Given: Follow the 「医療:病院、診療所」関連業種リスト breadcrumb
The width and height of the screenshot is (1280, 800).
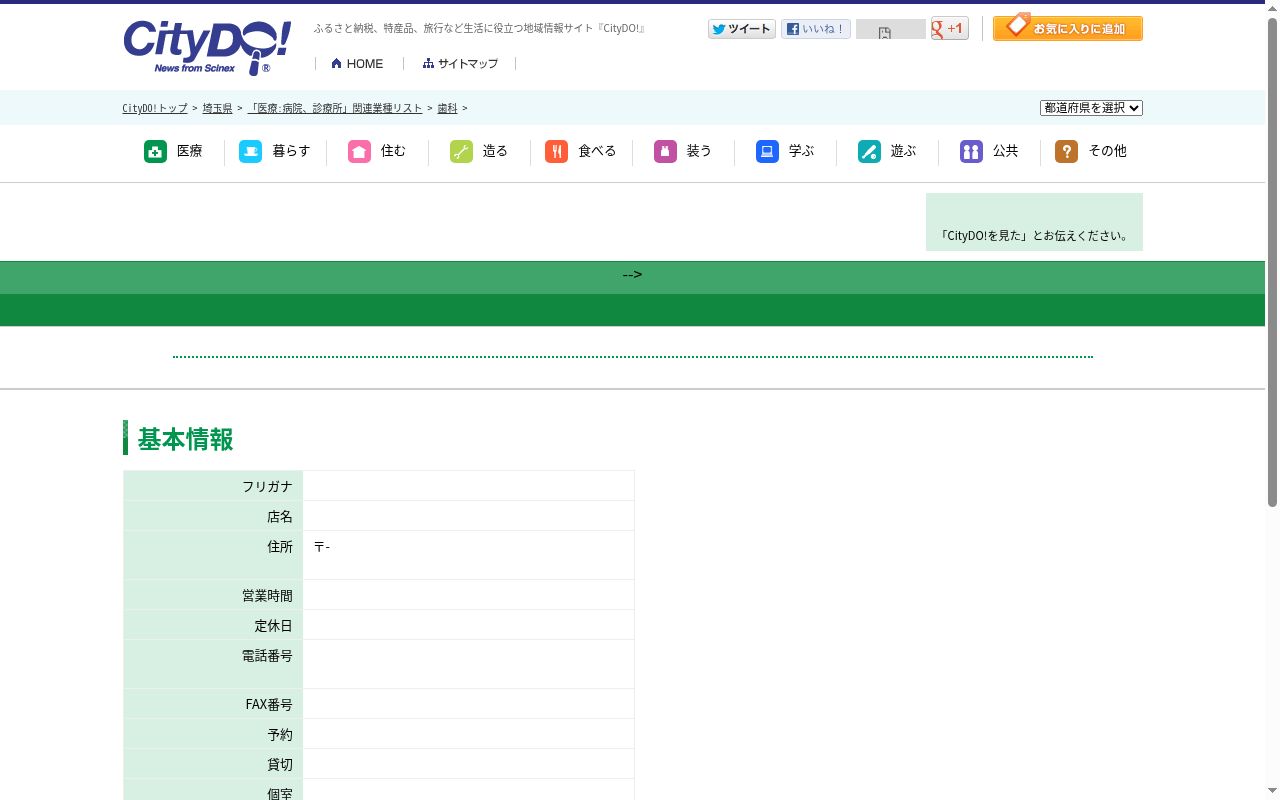Looking at the screenshot, I should pyautogui.click(x=335, y=108).
